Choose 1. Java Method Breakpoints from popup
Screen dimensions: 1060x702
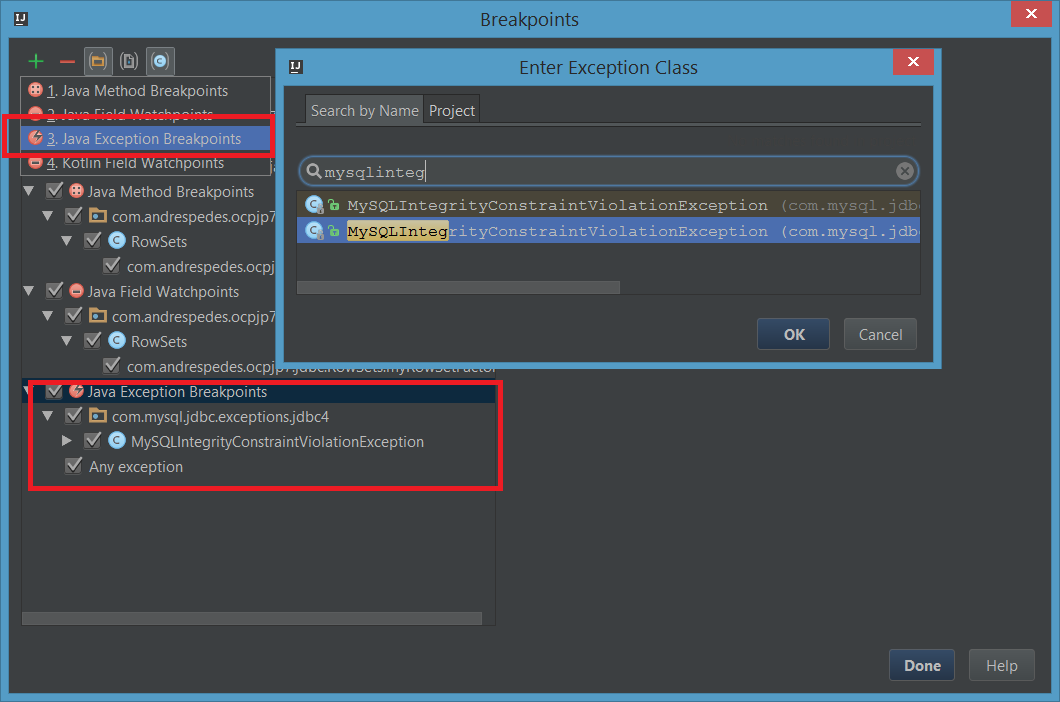pos(145,90)
